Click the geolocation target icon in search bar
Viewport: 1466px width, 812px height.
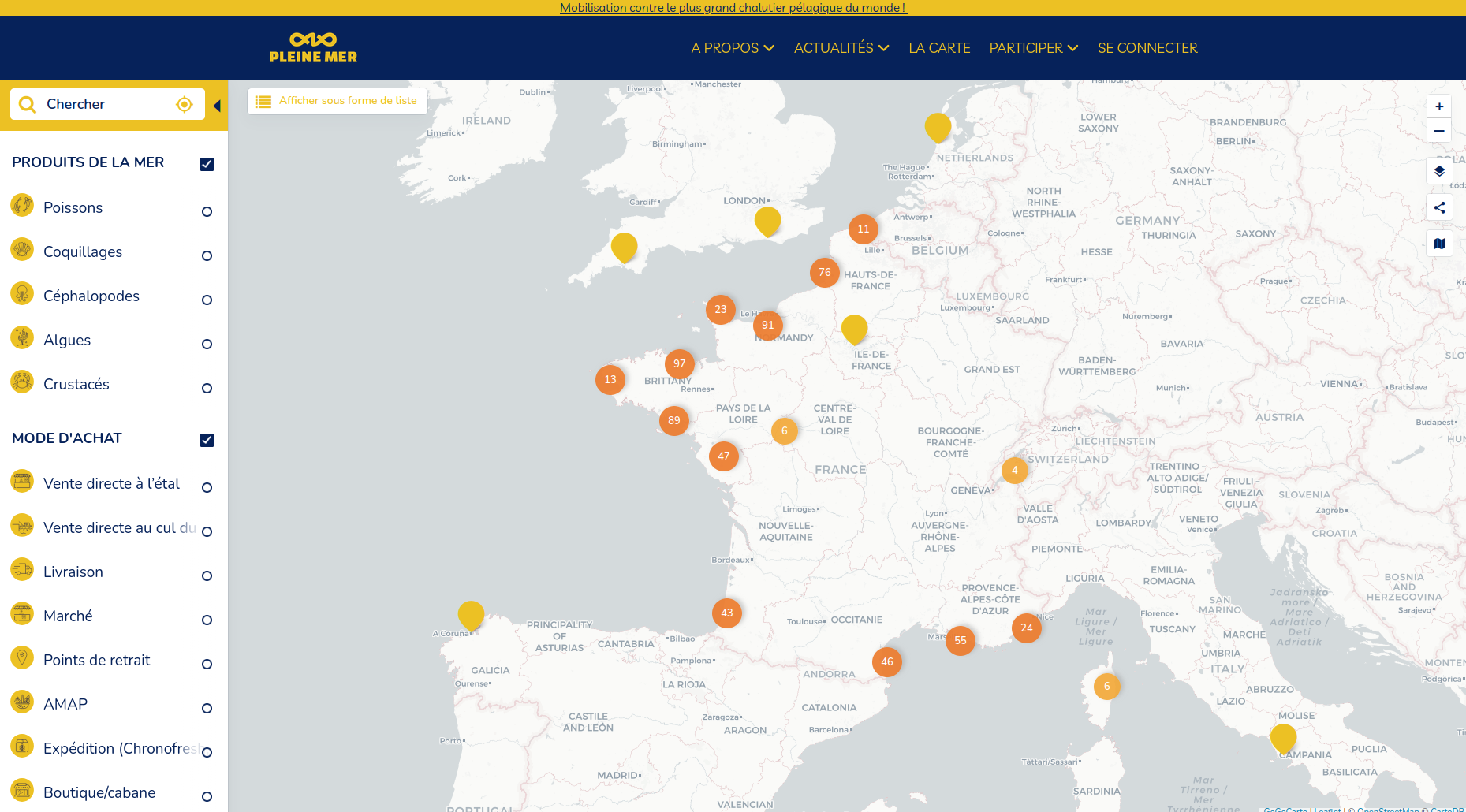click(184, 103)
